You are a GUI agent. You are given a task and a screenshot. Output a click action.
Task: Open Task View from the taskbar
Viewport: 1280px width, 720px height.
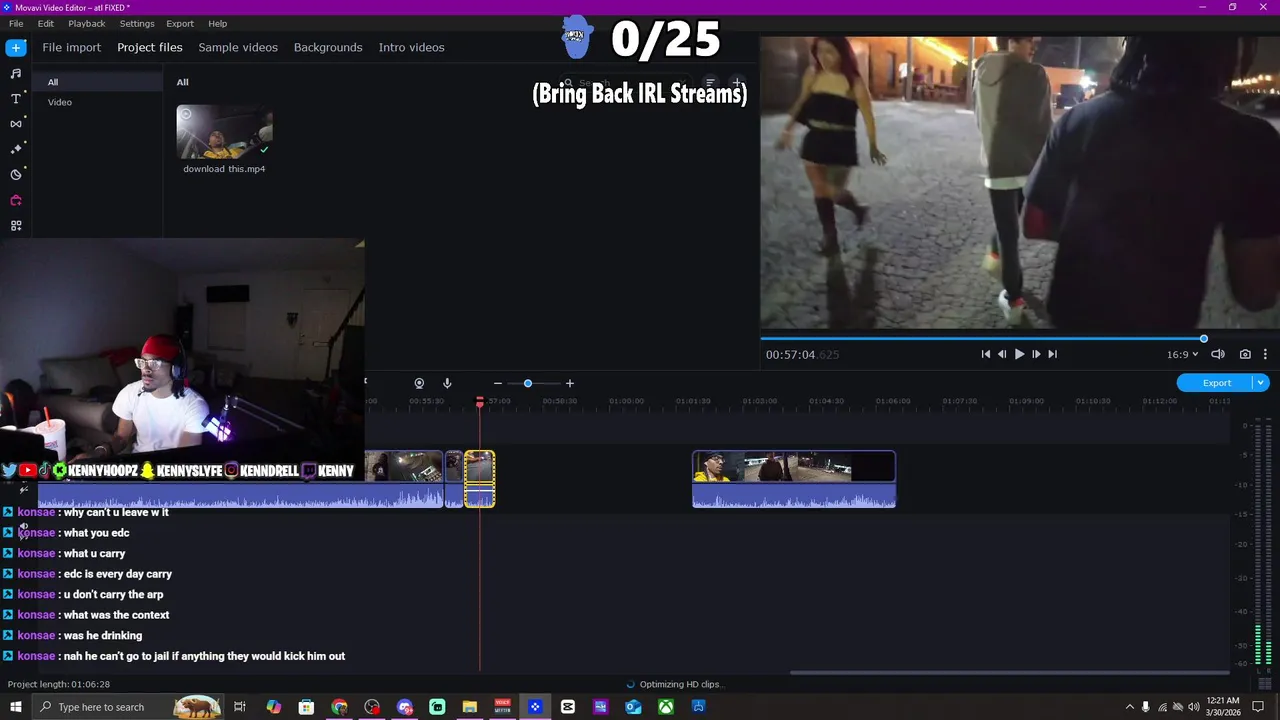point(240,707)
